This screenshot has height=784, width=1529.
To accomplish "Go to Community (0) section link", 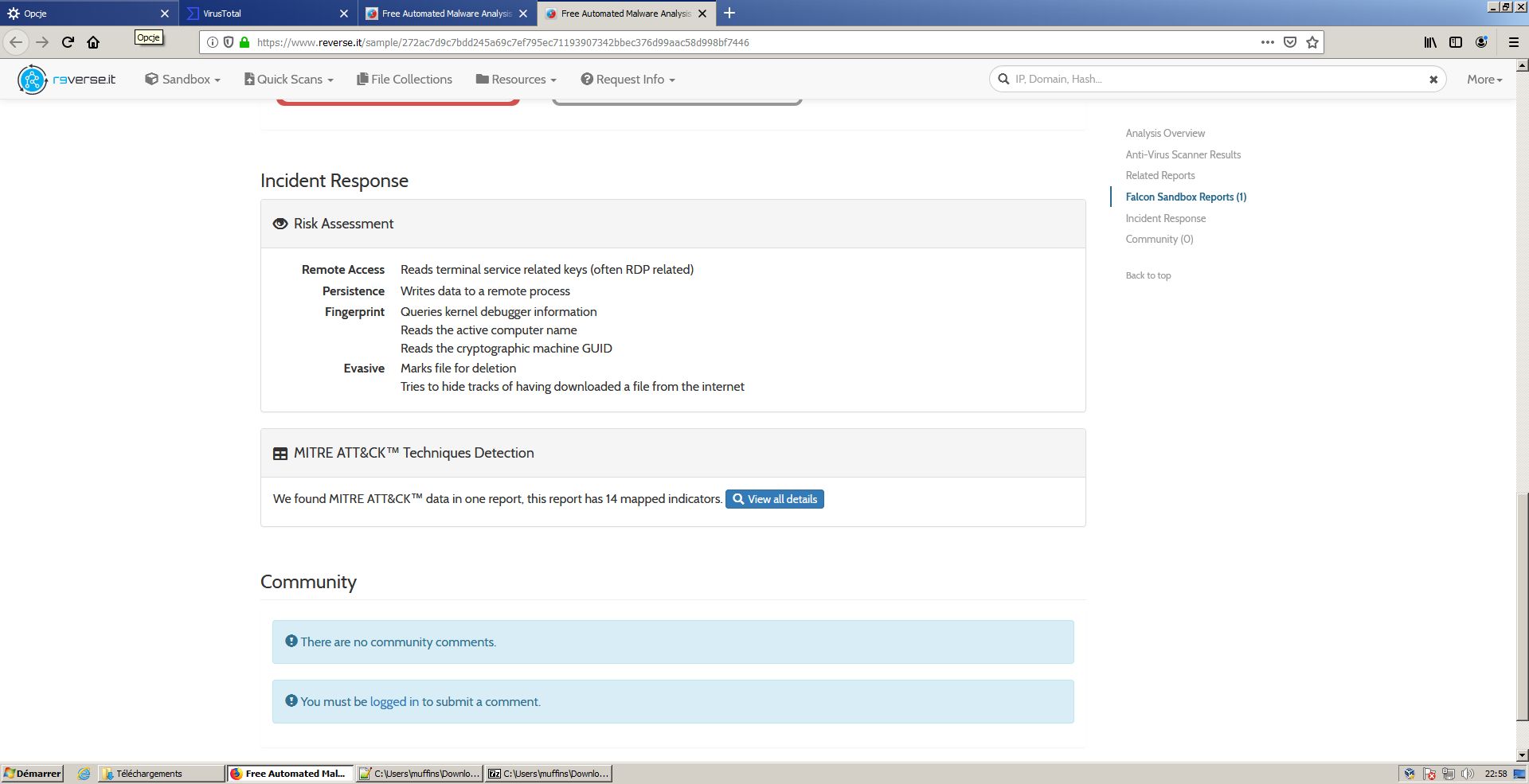I will click(x=1159, y=239).
